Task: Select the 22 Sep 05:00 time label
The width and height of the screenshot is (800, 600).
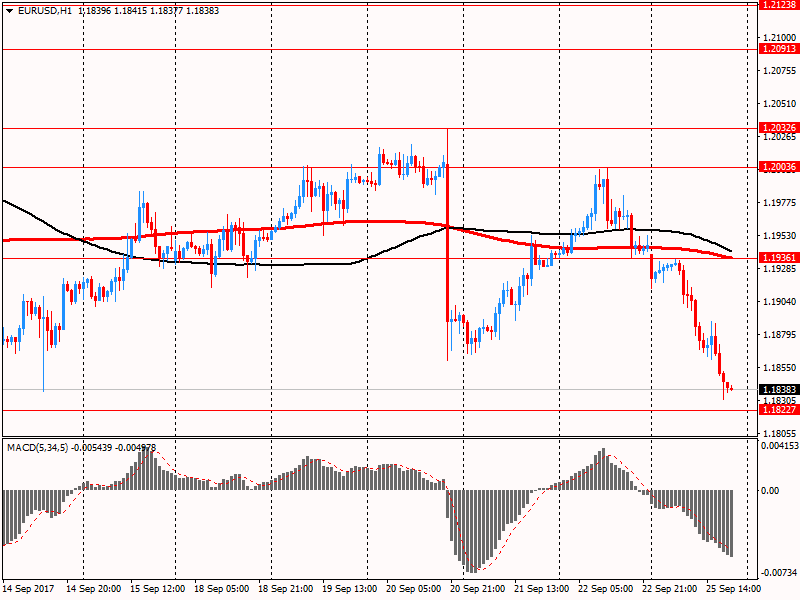Action: point(606,589)
